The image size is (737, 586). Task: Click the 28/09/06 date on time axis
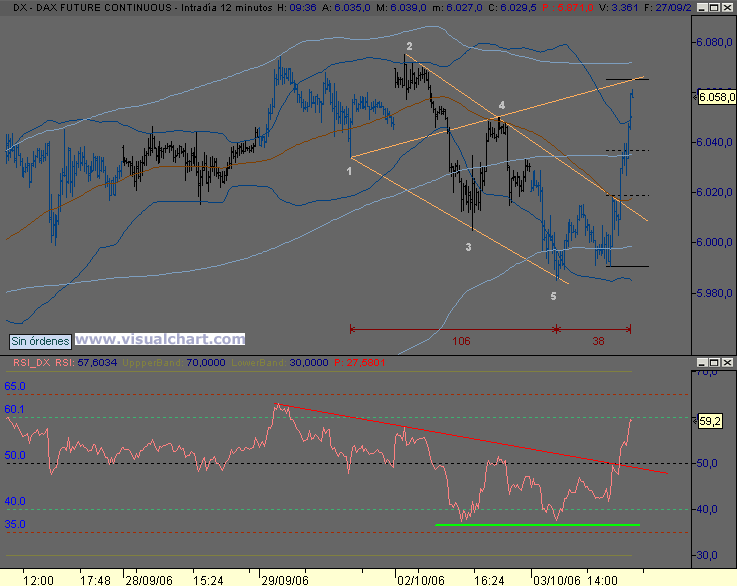[x=149, y=580]
